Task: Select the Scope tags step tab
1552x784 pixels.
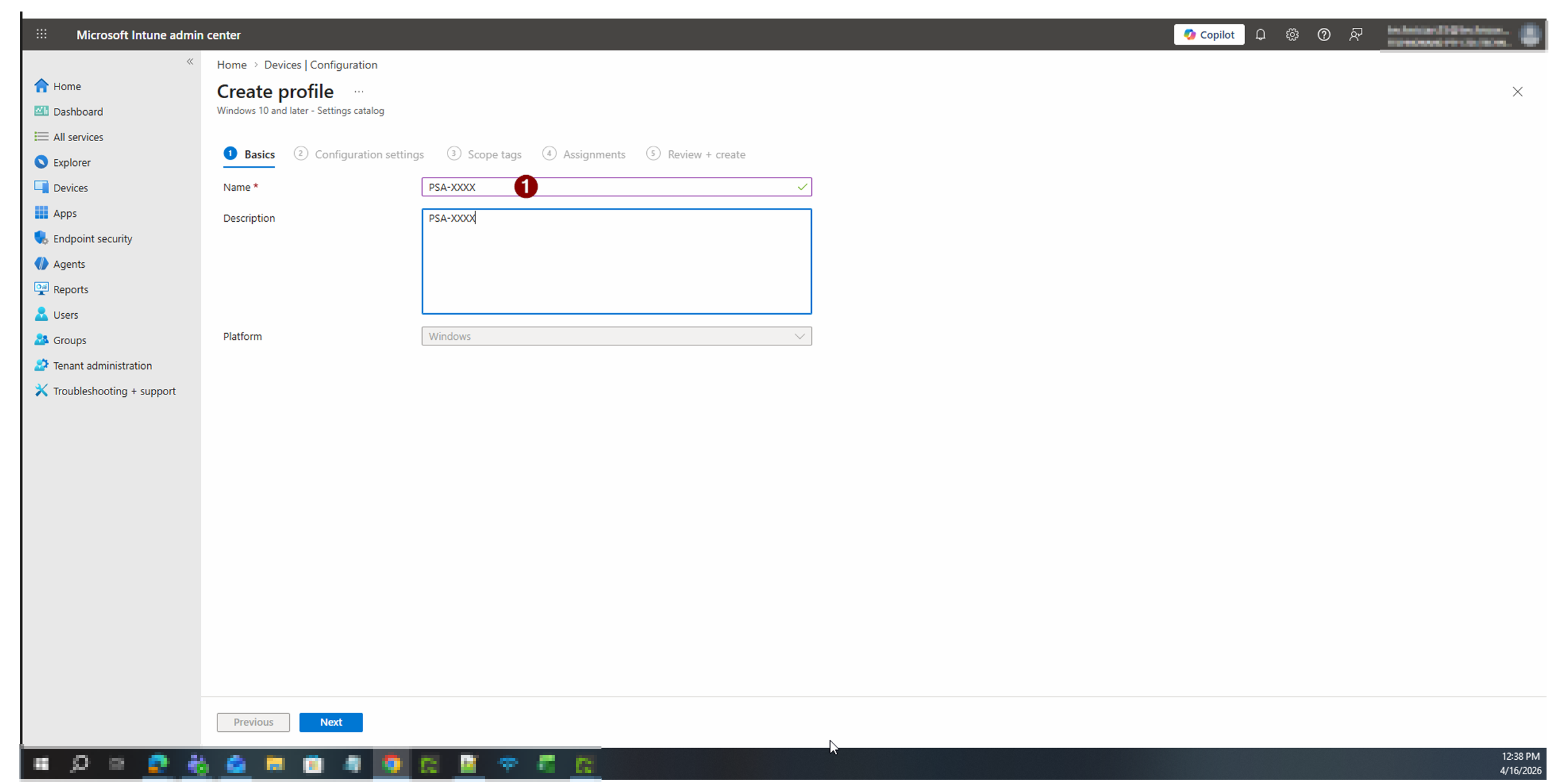Action: pyautogui.click(x=484, y=154)
